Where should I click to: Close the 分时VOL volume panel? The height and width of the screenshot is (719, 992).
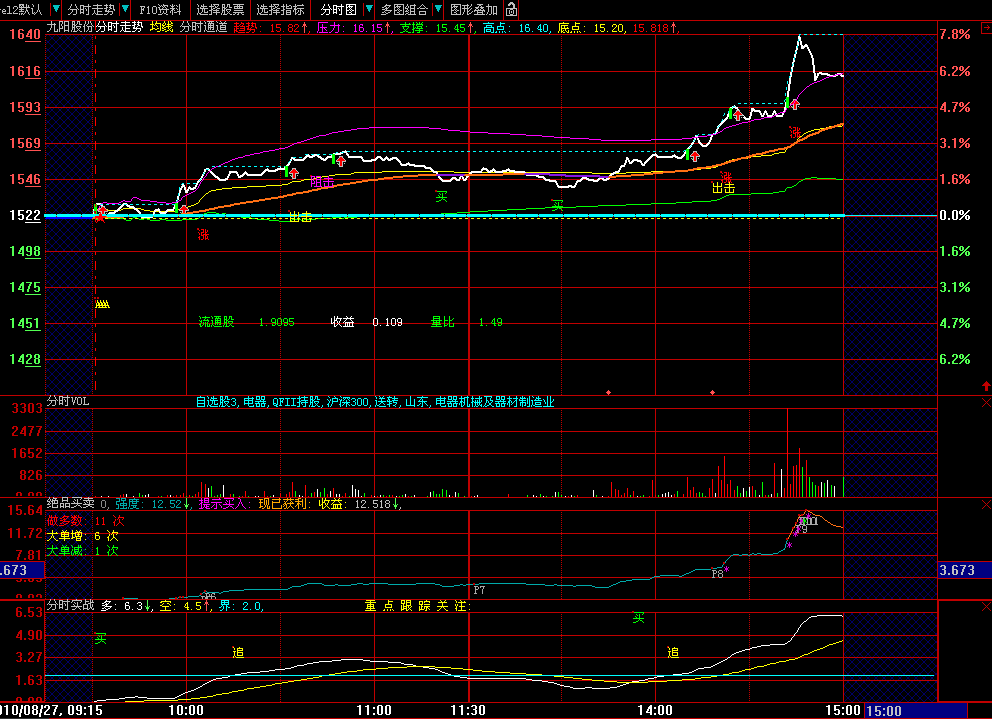pyautogui.click(x=986, y=403)
